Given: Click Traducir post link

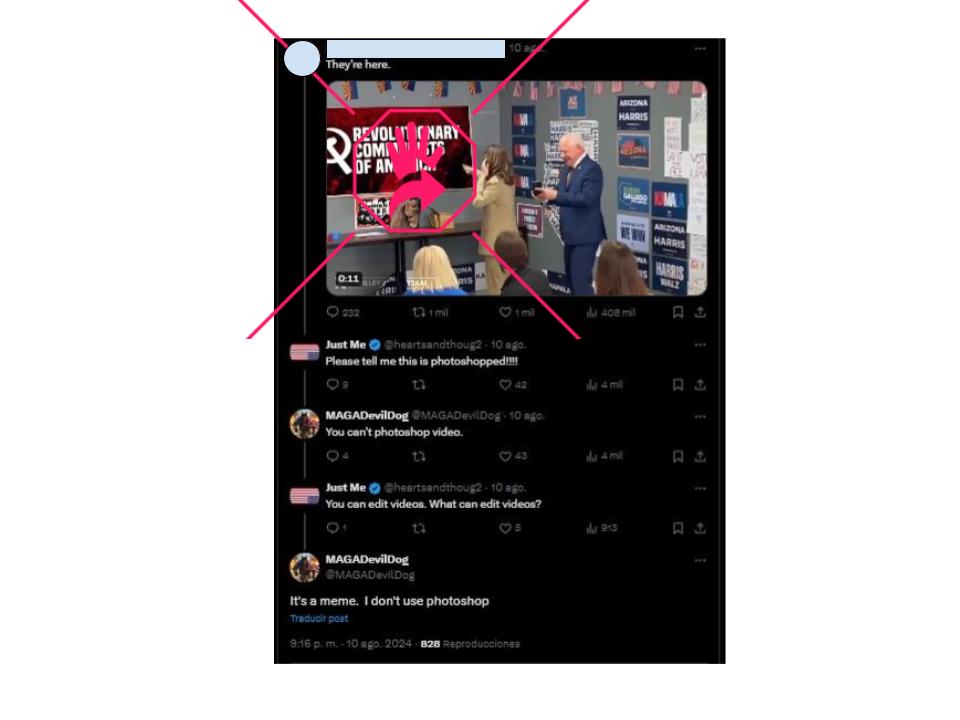Looking at the screenshot, I should point(319,618).
